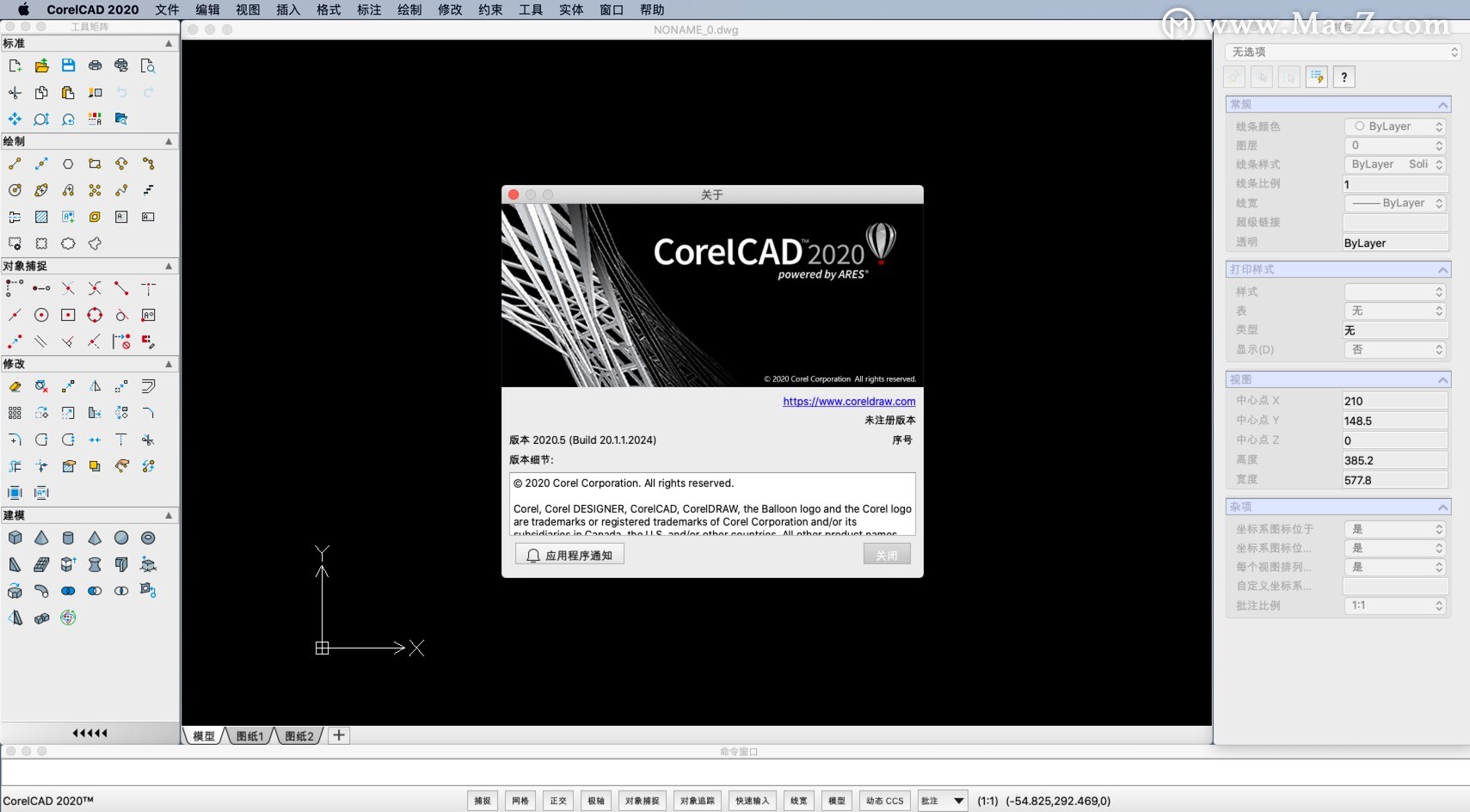Viewport: 1470px width, 812px height.
Task: Click the 中心点 X value field
Action: click(1395, 401)
